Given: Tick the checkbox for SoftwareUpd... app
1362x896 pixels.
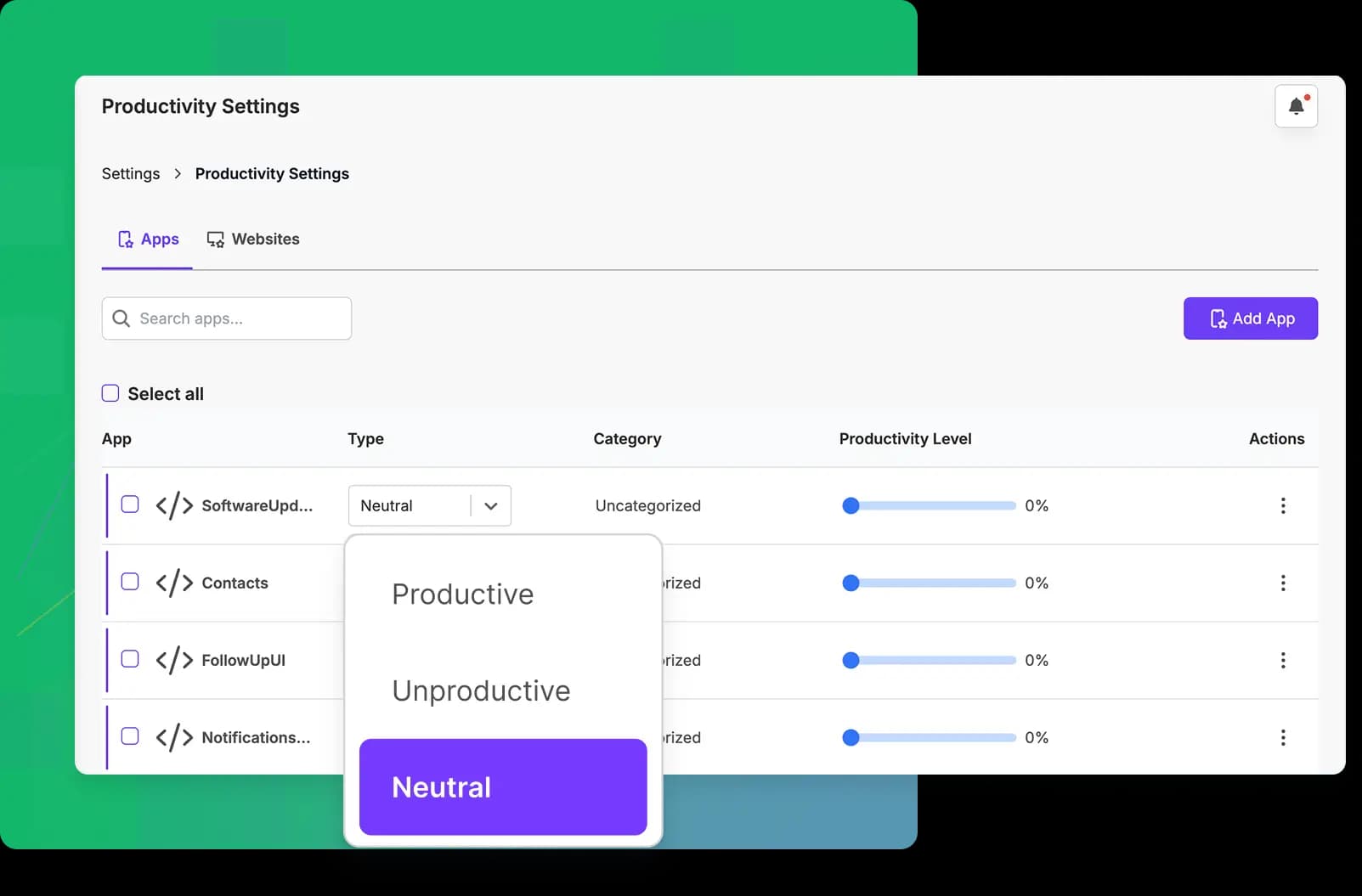Looking at the screenshot, I should coord(130,504).
